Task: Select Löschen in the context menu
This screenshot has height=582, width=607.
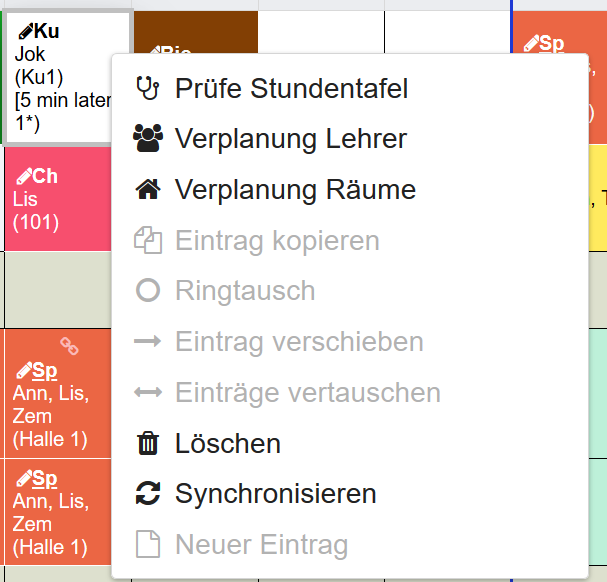Action: click(x=228, y=443)
